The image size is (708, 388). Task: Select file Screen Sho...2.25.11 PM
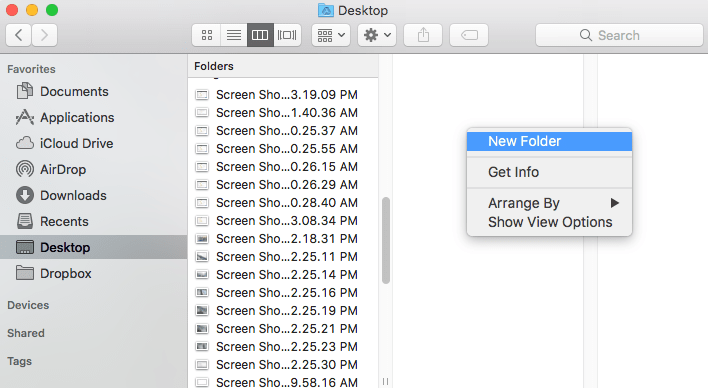[283, 257]
